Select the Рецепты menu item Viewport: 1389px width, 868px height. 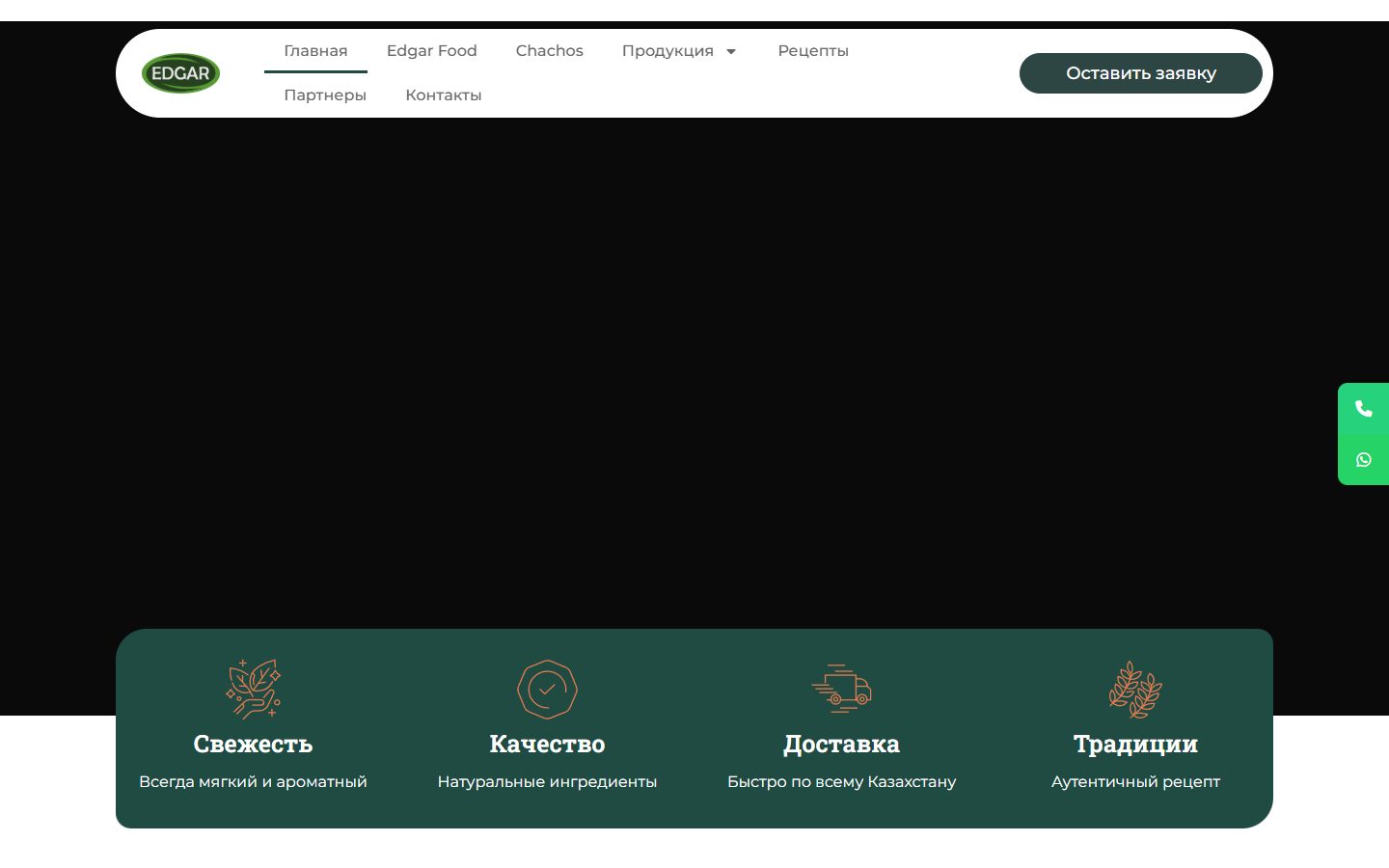click(x=813, y=51)
